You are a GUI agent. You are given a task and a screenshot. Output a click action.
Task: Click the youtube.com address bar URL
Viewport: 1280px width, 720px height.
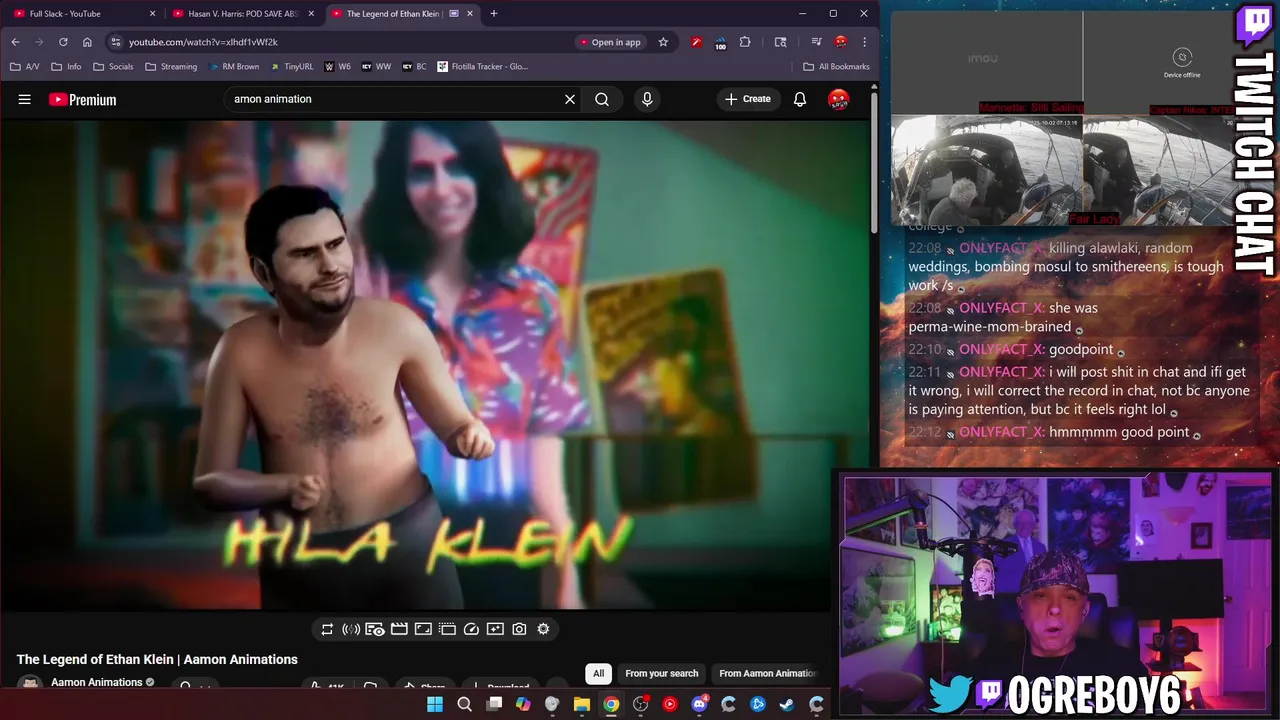click(203, 42)
